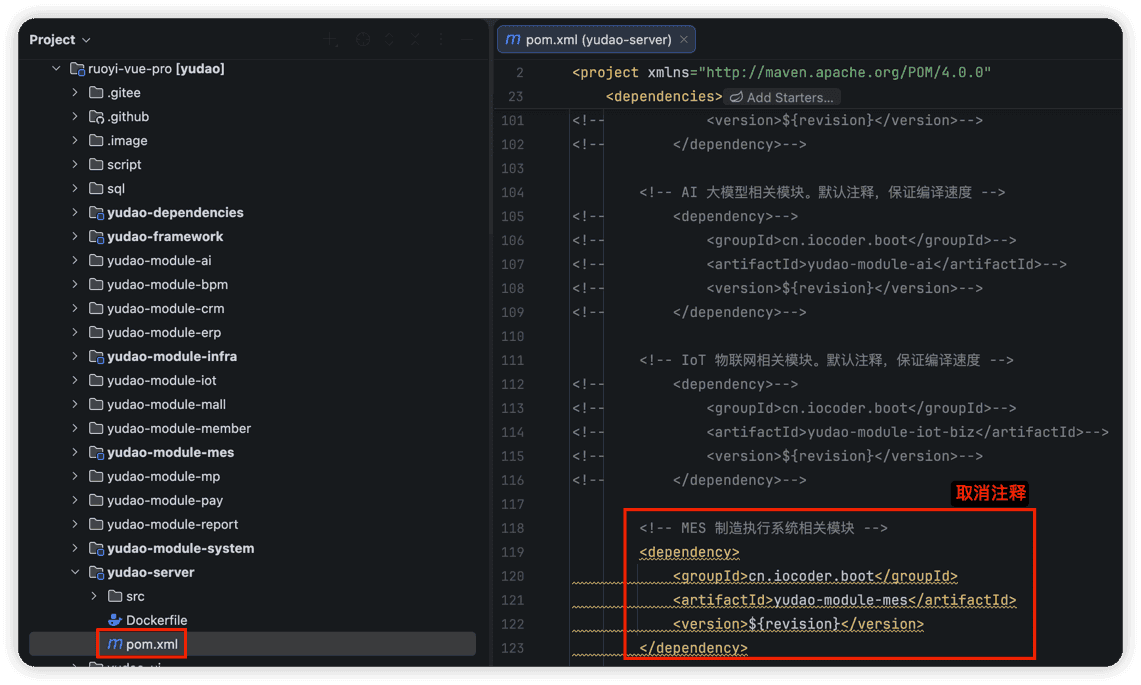Hide the Project tool window with minus icon

point(467,39)
